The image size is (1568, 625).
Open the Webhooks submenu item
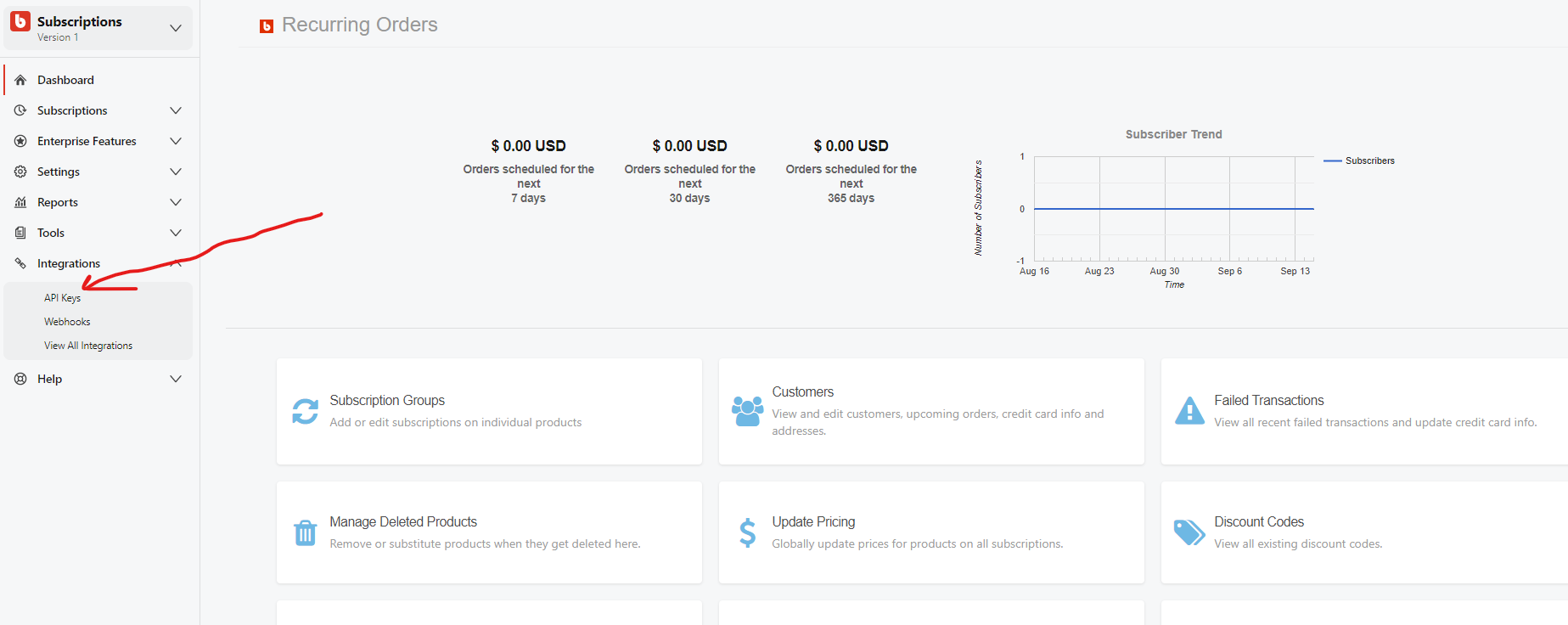point(67,322)
